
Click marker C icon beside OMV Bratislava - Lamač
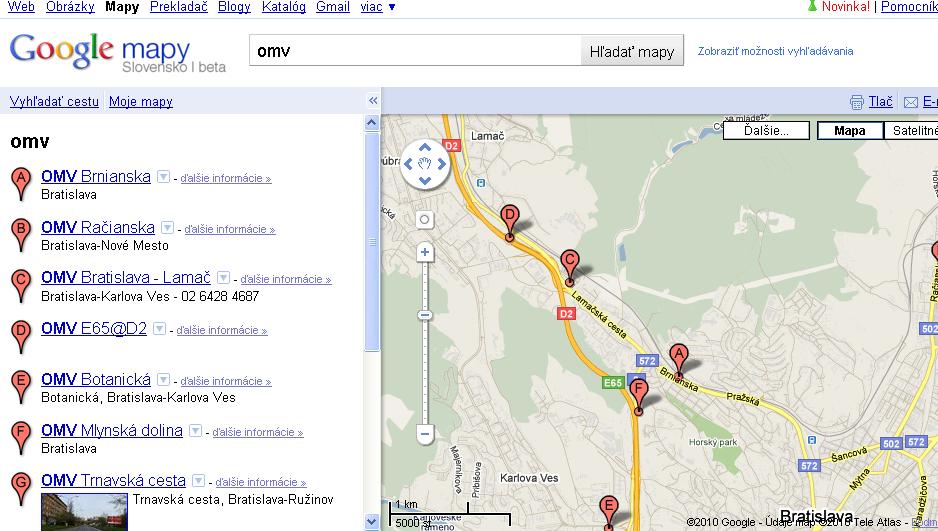click(22, 286)
